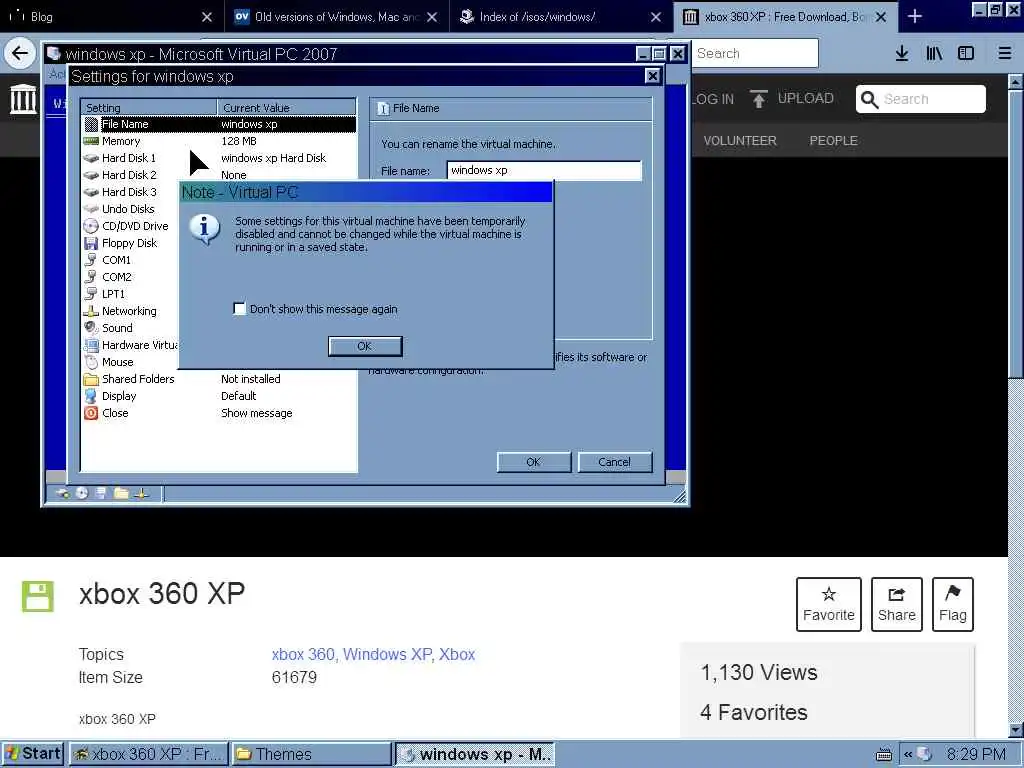The width and height of the screenshot is (1024, 768).
Task: Select Hardware Virtualization icon in settings
Action: [x=91, y=345]
